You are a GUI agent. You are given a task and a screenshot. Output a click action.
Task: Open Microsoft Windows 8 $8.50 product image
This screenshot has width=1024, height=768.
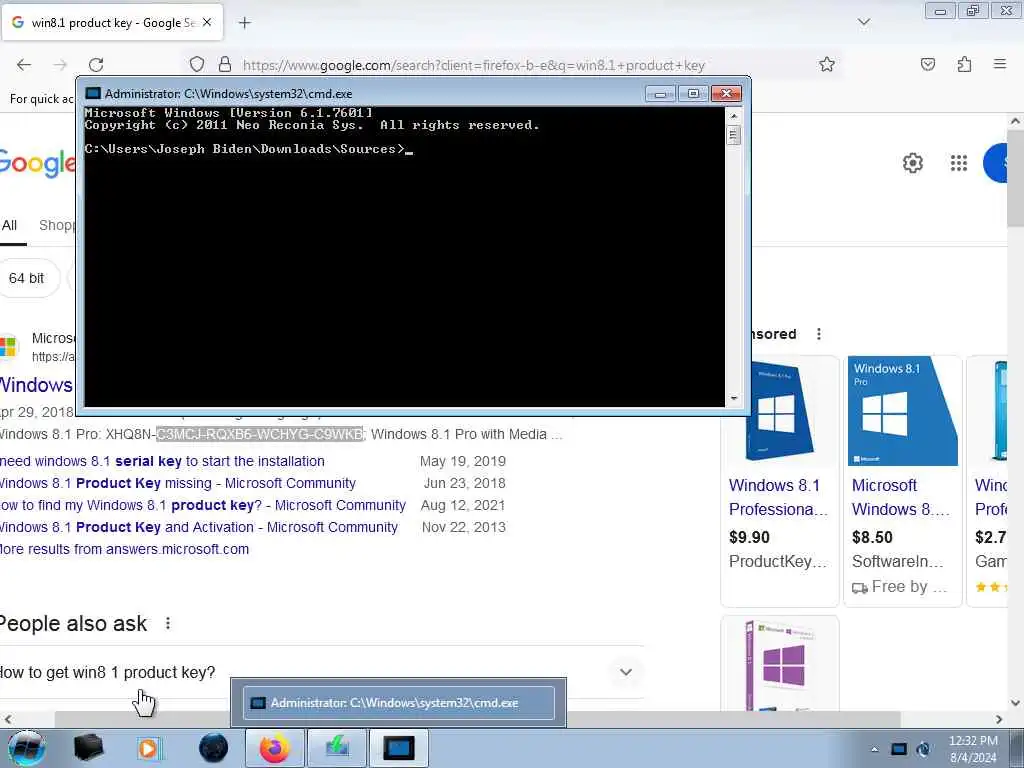click(x=903, y=411)
